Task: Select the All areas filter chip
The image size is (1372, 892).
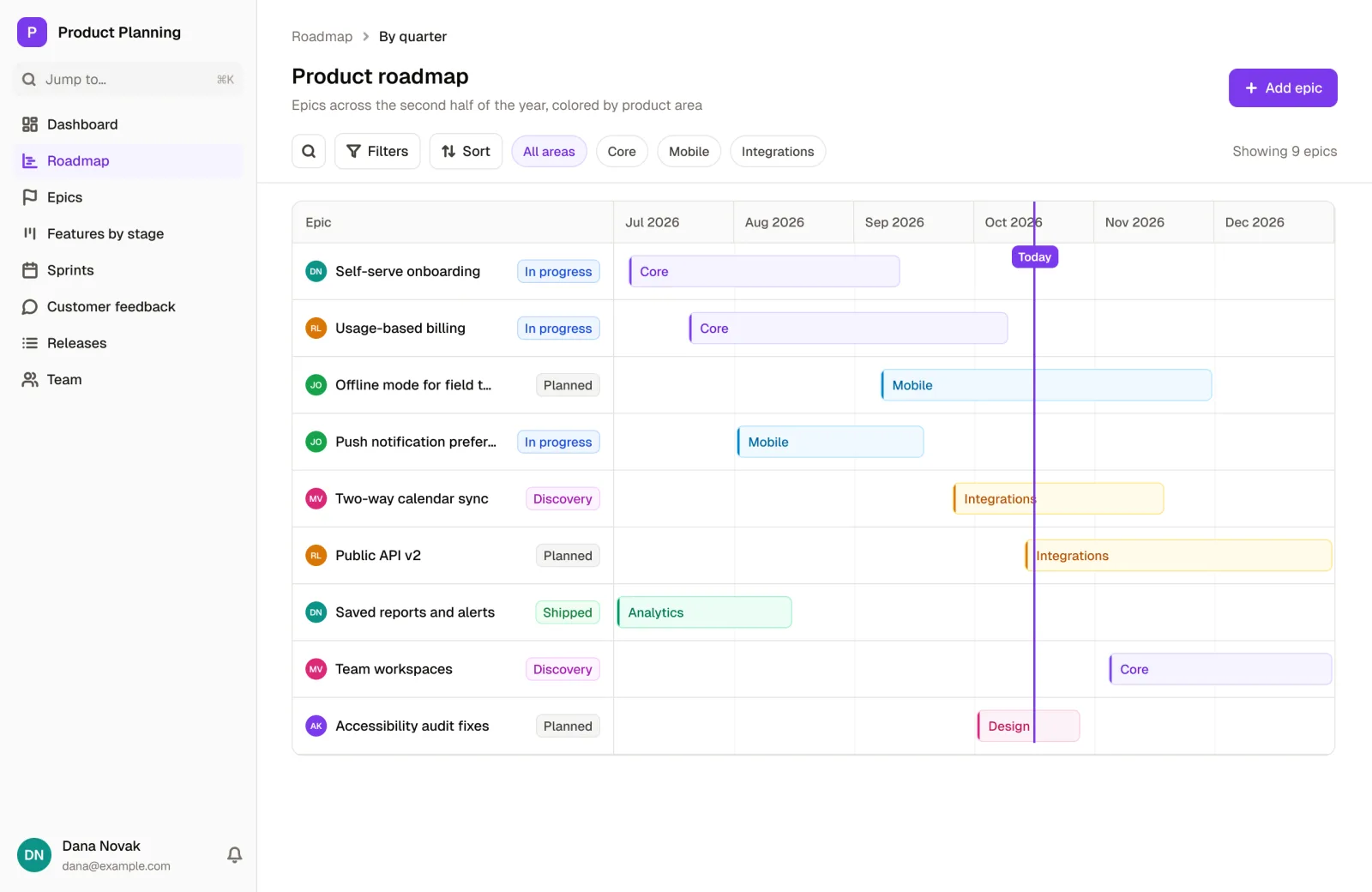Action: click(x=549, y=152)
